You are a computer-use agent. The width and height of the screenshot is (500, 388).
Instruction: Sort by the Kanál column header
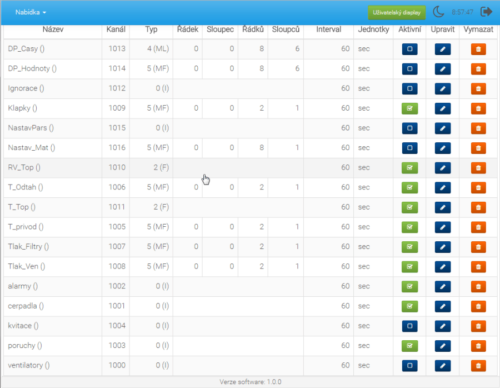(116, 29)
